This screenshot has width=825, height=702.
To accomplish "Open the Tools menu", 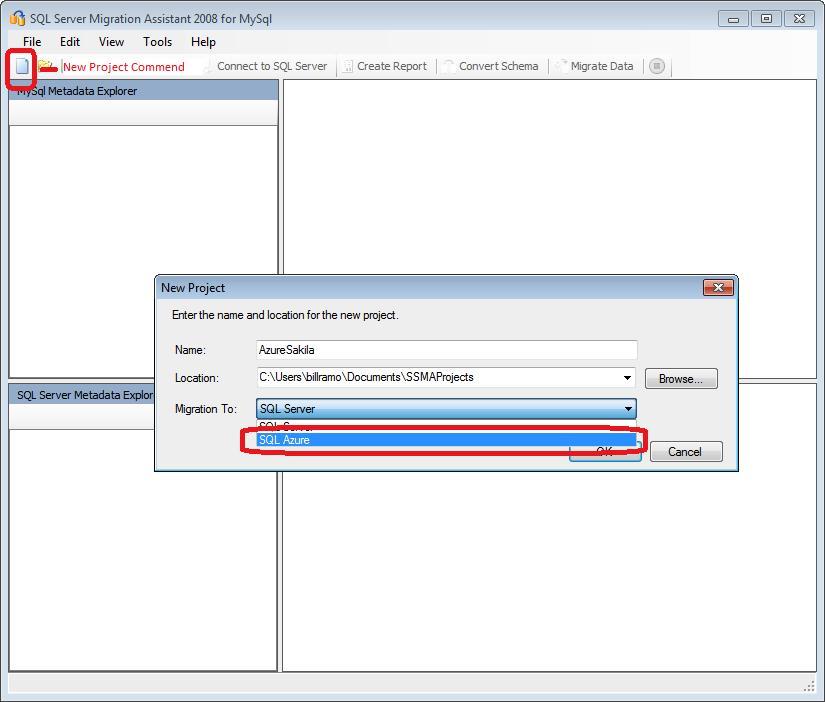I will coord(156,42).
